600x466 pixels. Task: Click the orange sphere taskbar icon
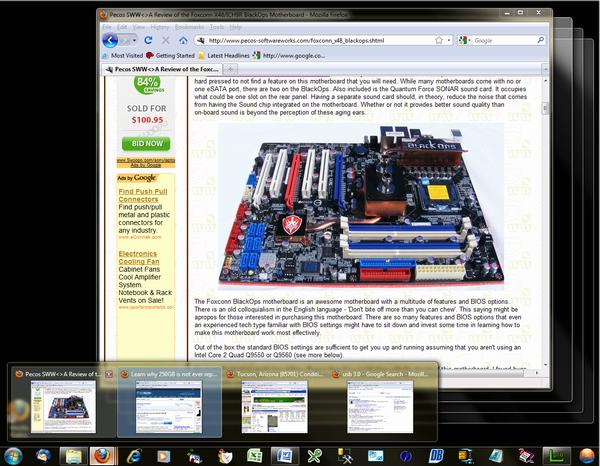(x=587, y=456)
